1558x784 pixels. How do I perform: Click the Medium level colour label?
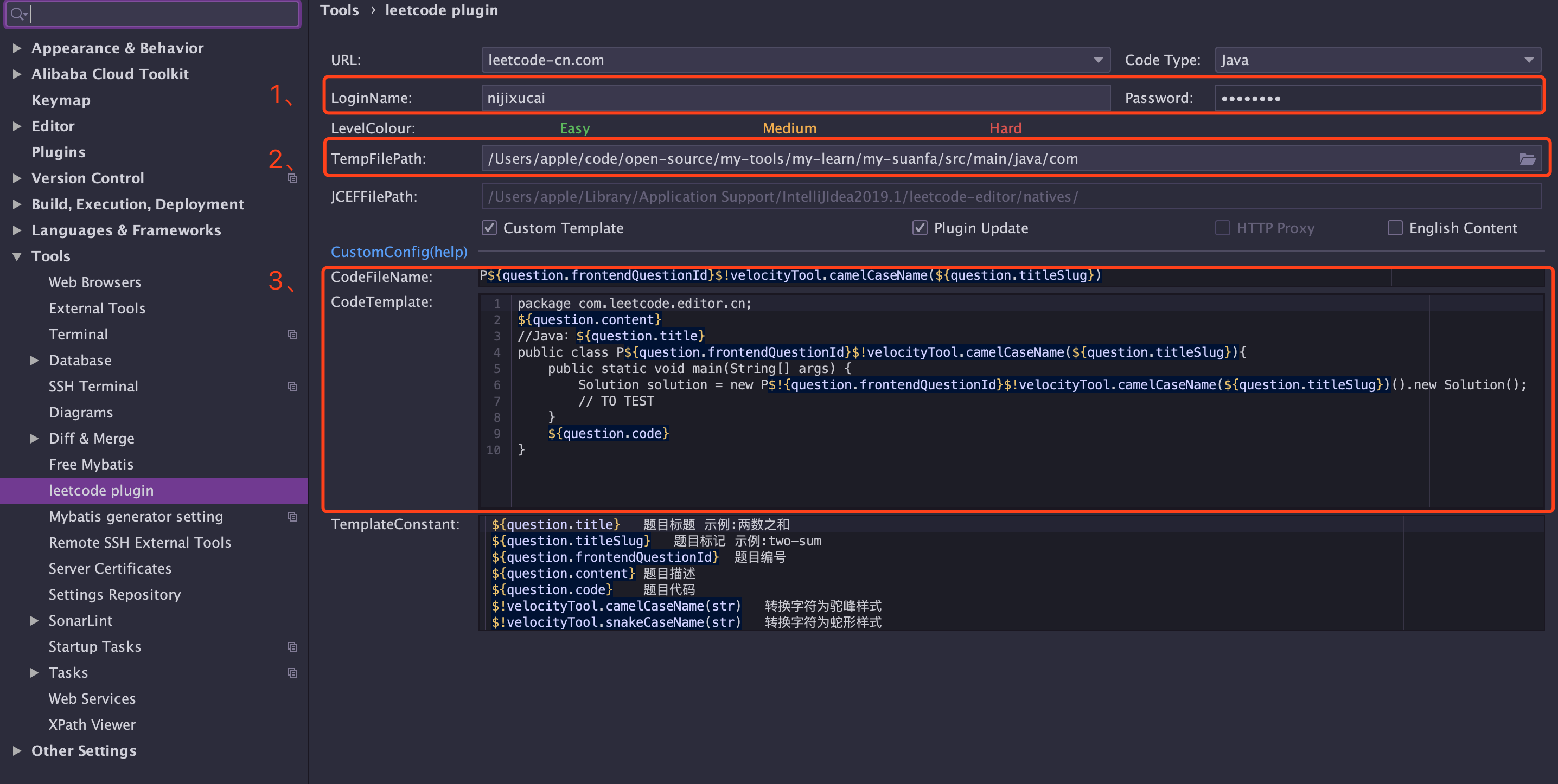click(x=789, y=128)
